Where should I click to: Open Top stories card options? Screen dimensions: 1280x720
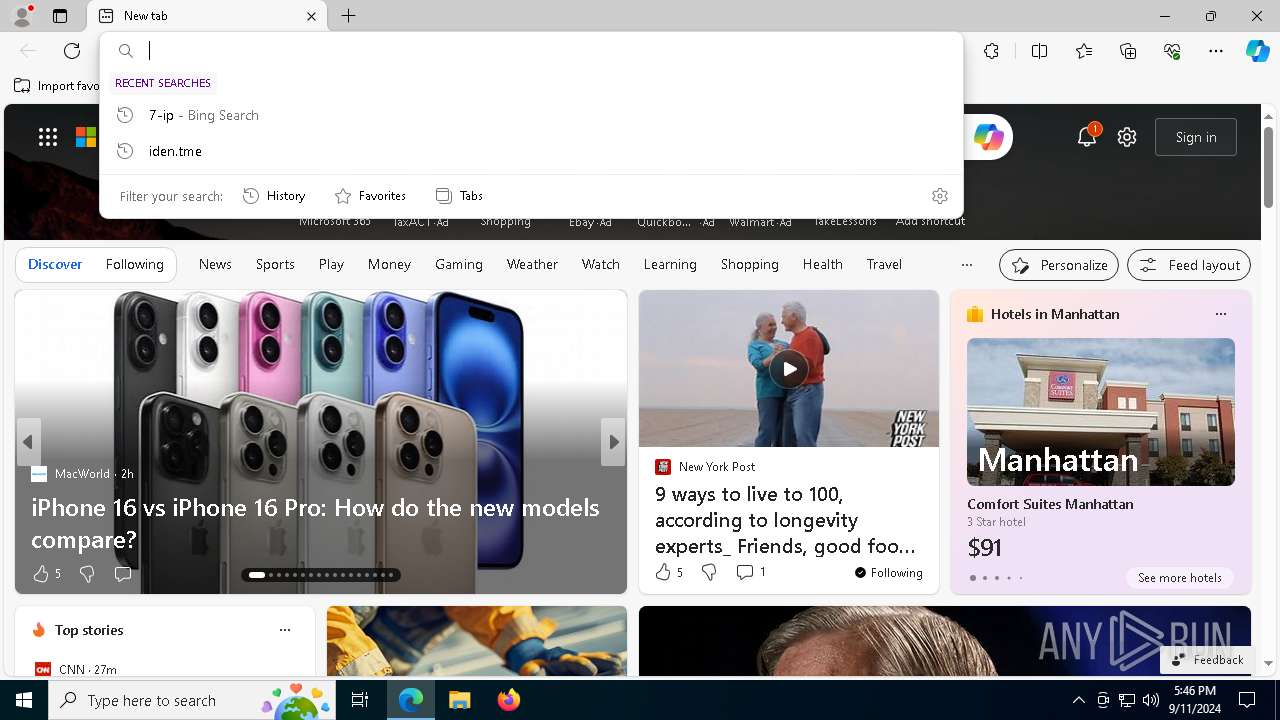coord(285,630)
